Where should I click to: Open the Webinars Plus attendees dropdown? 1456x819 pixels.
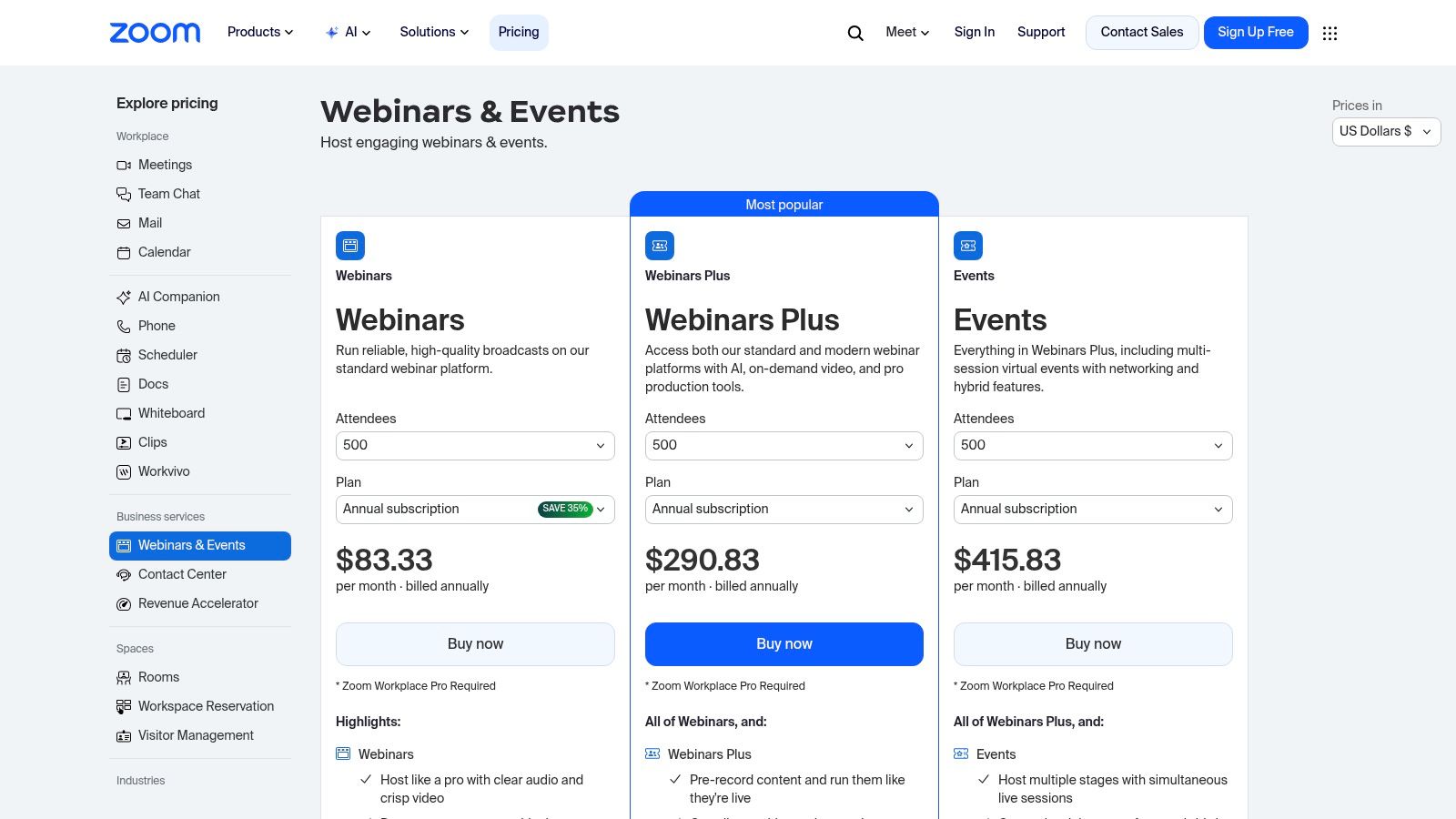[784, 445]
